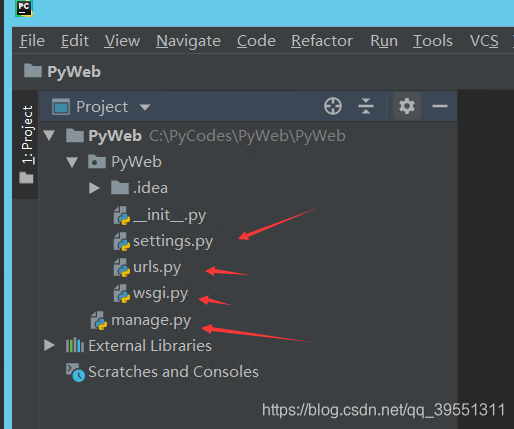Expand the External Libraries node
The height and width of the screenshot is (429, 514).
pyautogui.click(x=49, y=345)
